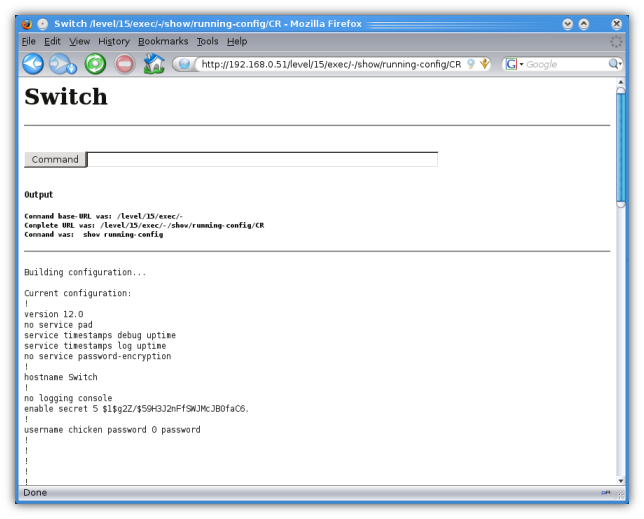644x519 pixels.
Task: Open the Tools menu
Action: pos(207,41)
